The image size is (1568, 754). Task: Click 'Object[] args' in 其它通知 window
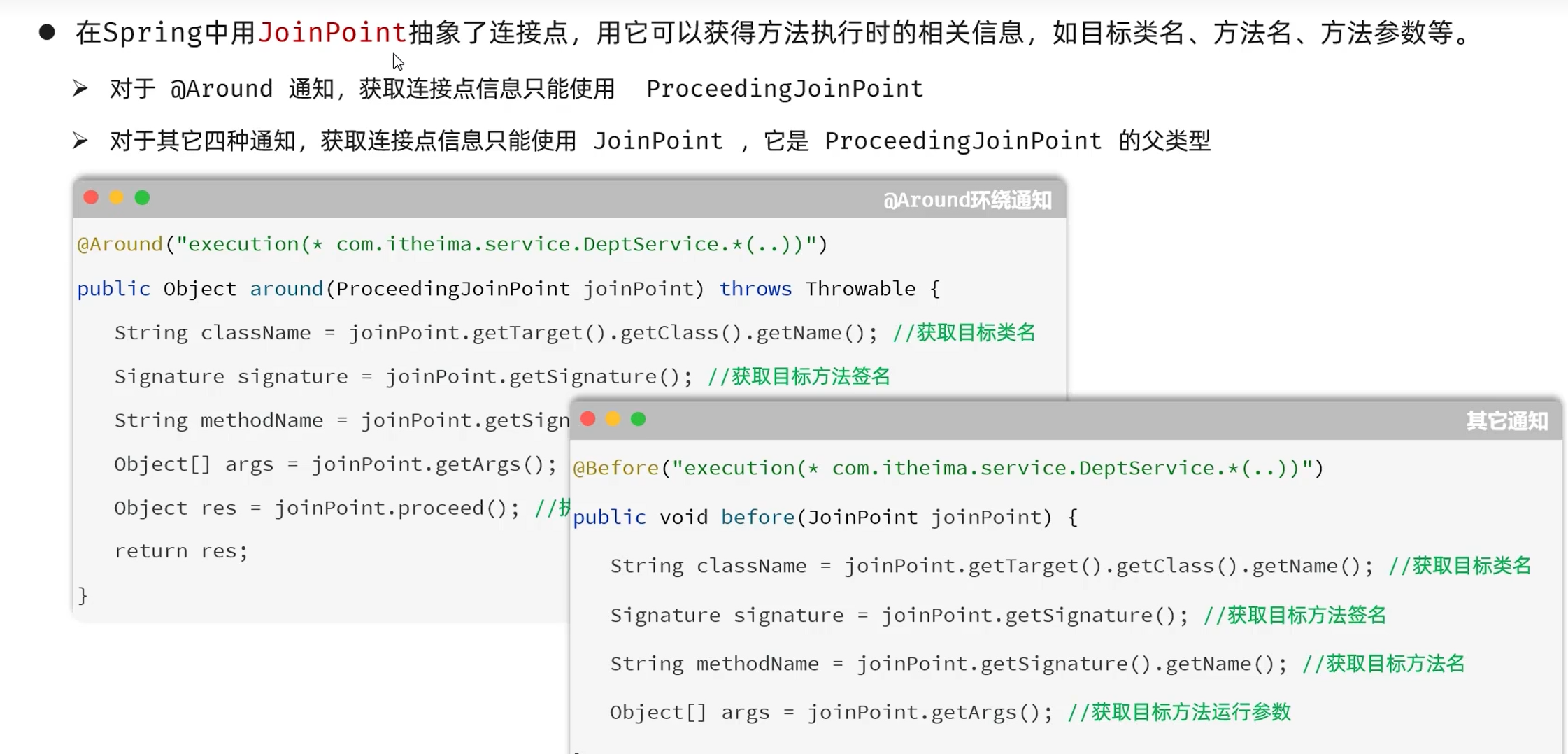click(690, 712)
